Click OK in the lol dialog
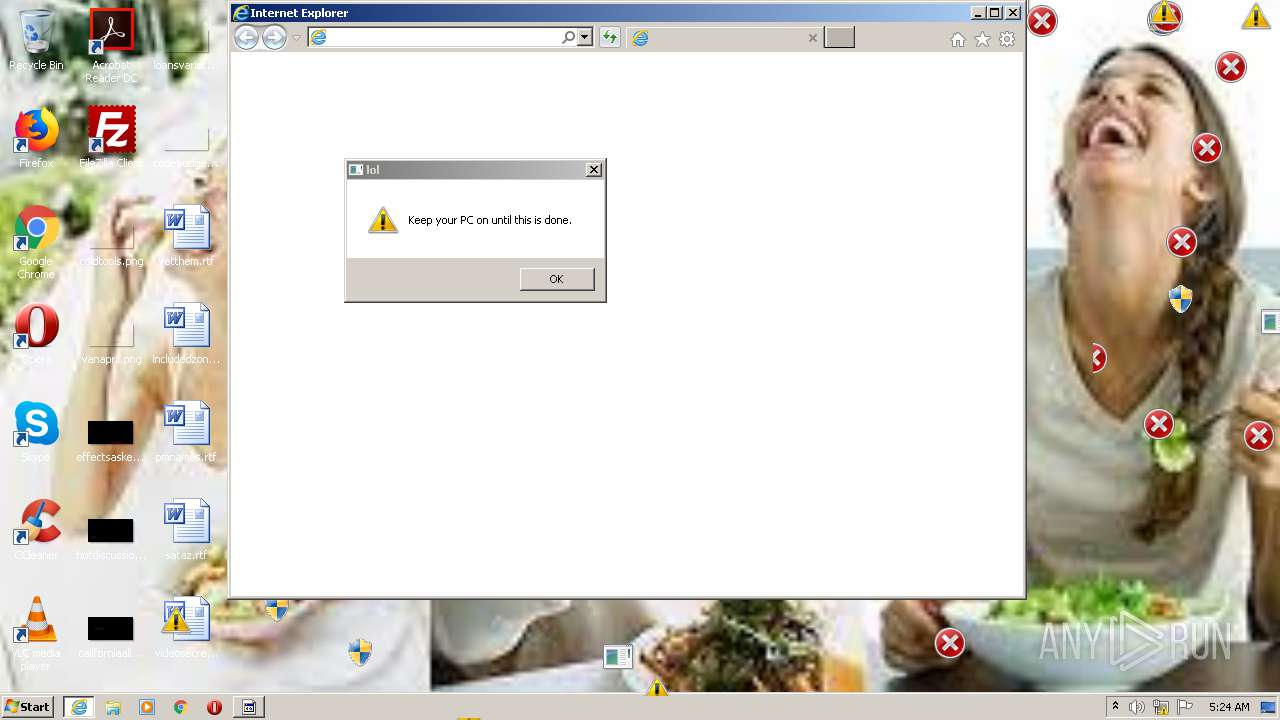Viewport: 1280px width, 720px height. tap(557, 279)
